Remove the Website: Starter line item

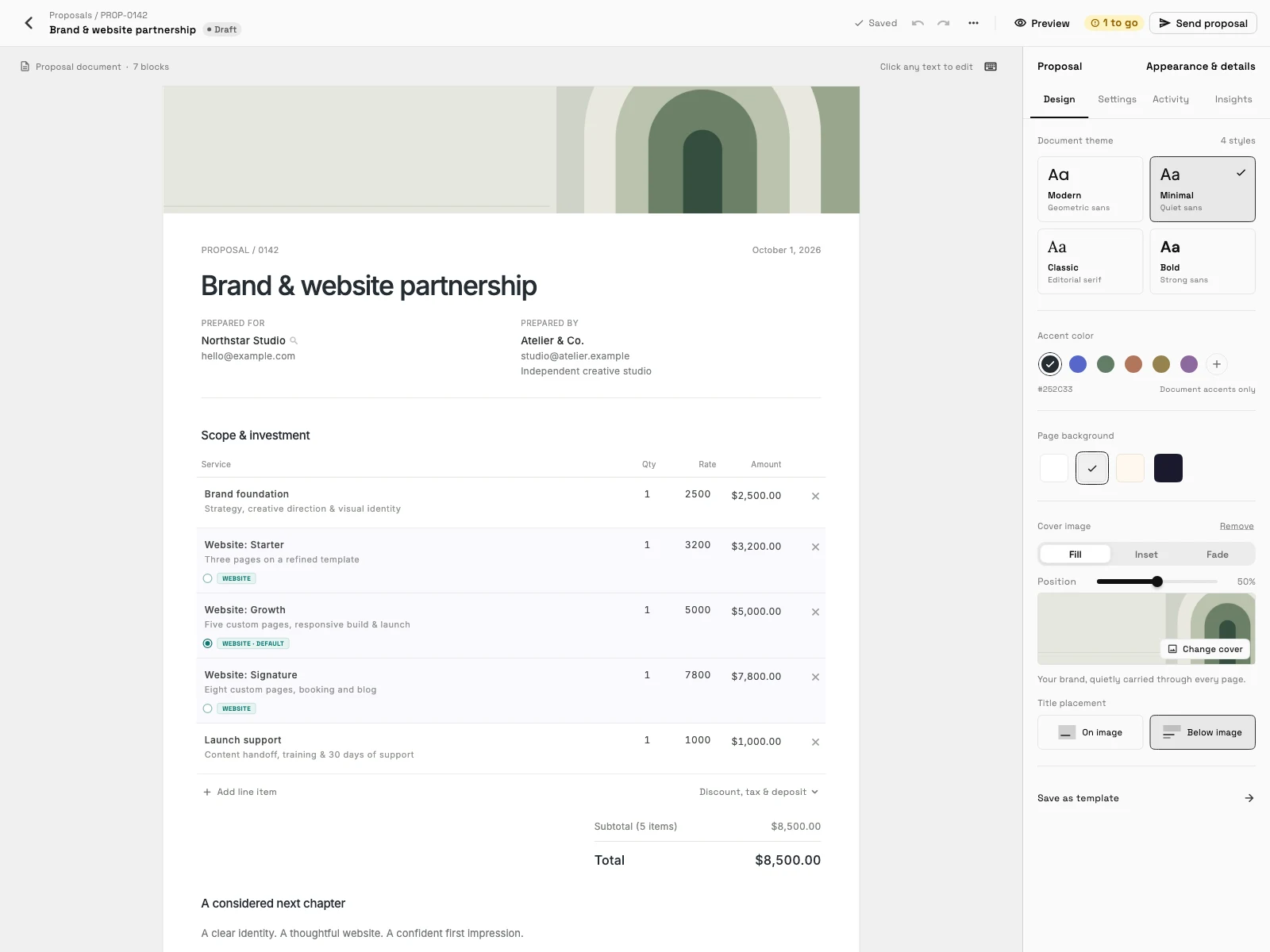click(x=815, y=547)
